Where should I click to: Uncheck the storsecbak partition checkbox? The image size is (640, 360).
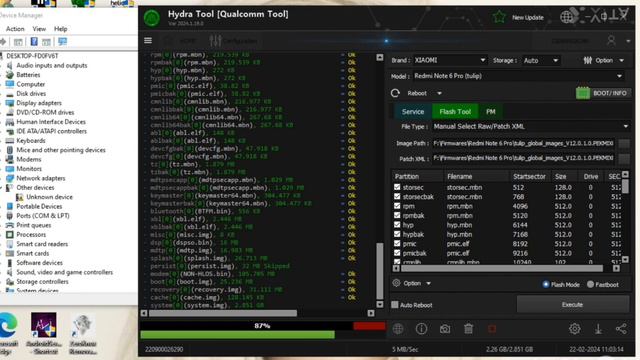coord(397,196)
